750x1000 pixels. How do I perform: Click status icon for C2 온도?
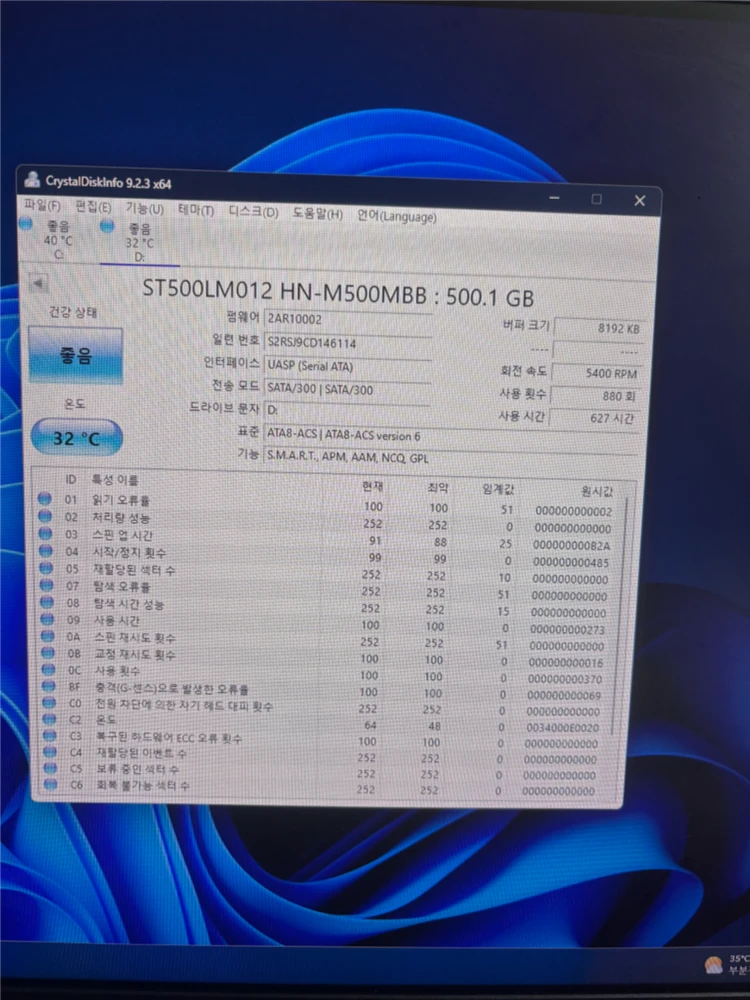tap(49, 719)
